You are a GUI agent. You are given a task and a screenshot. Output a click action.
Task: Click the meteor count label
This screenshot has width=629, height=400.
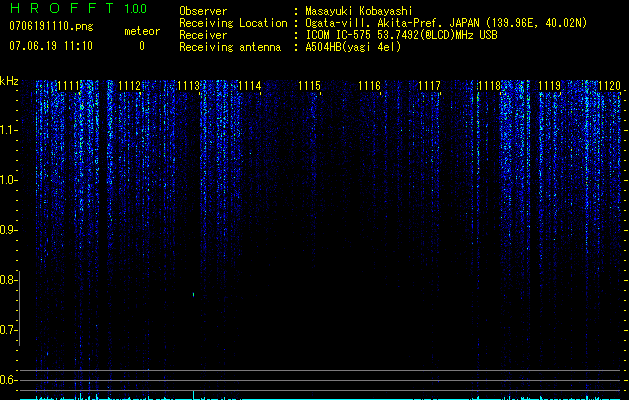click(x=142, y=31)
